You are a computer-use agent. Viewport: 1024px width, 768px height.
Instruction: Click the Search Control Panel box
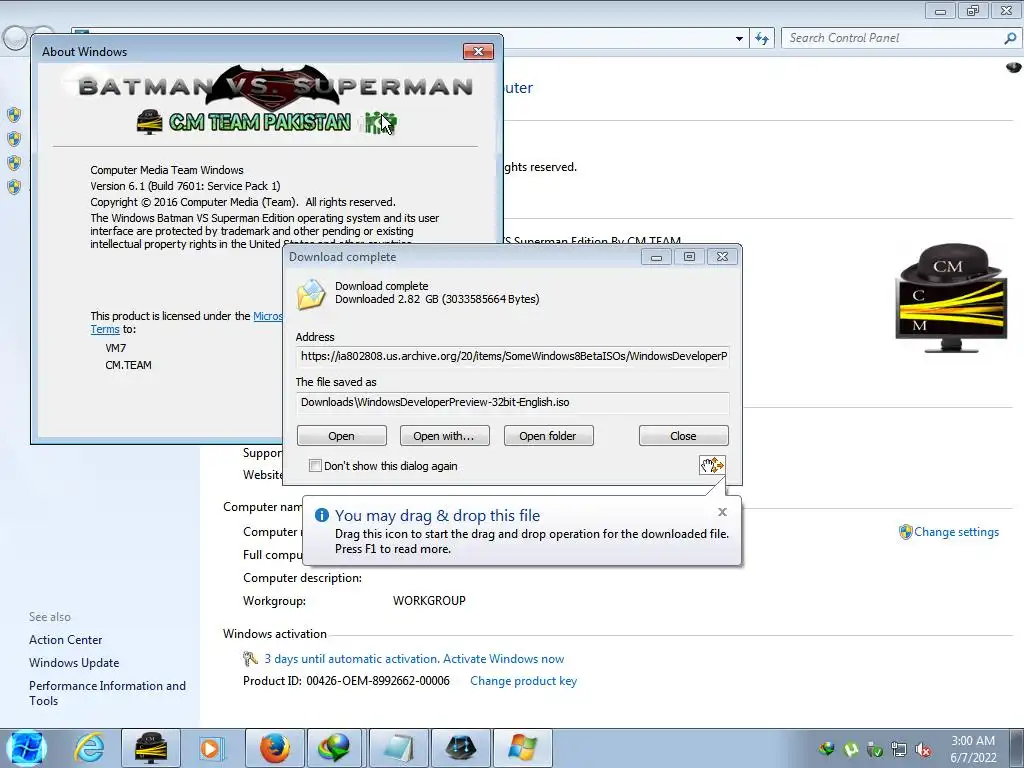(892, 39)
